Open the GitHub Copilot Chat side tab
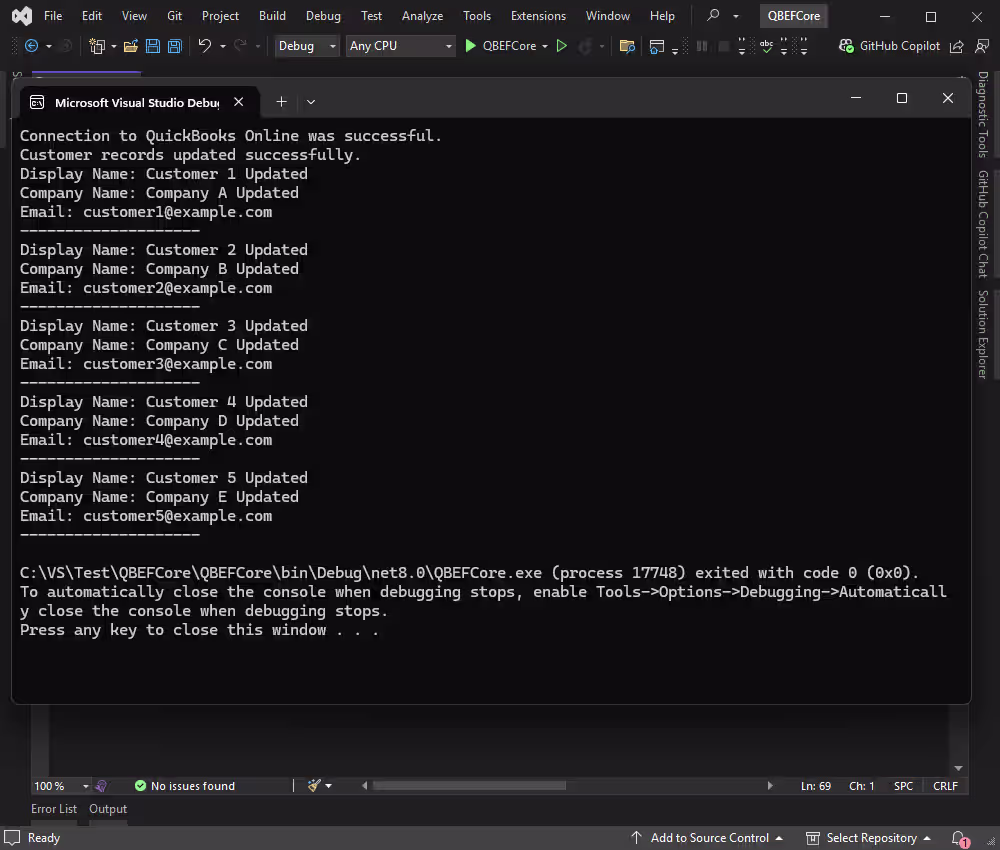The image size is (1000, 850). pos(983,224)
